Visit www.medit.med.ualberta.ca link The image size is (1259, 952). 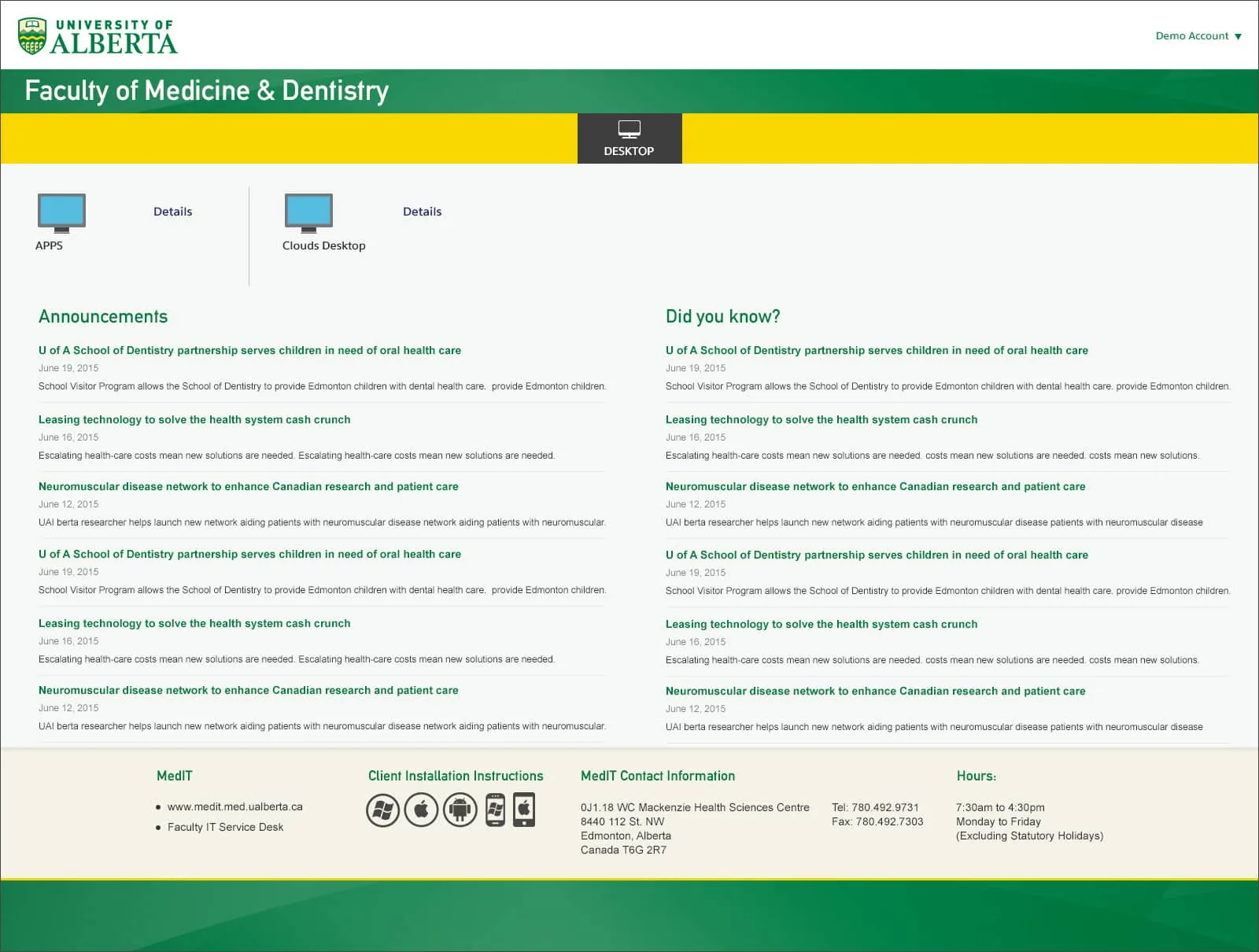tap(234, 806)
